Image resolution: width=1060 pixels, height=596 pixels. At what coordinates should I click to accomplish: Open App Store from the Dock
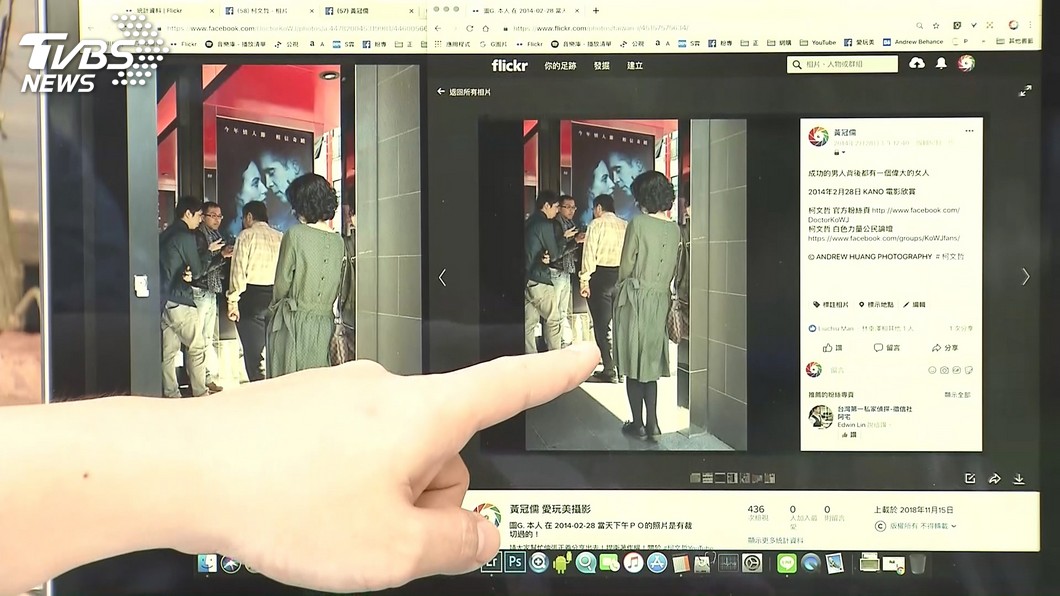pyautogui.click(x=656, y=563)
